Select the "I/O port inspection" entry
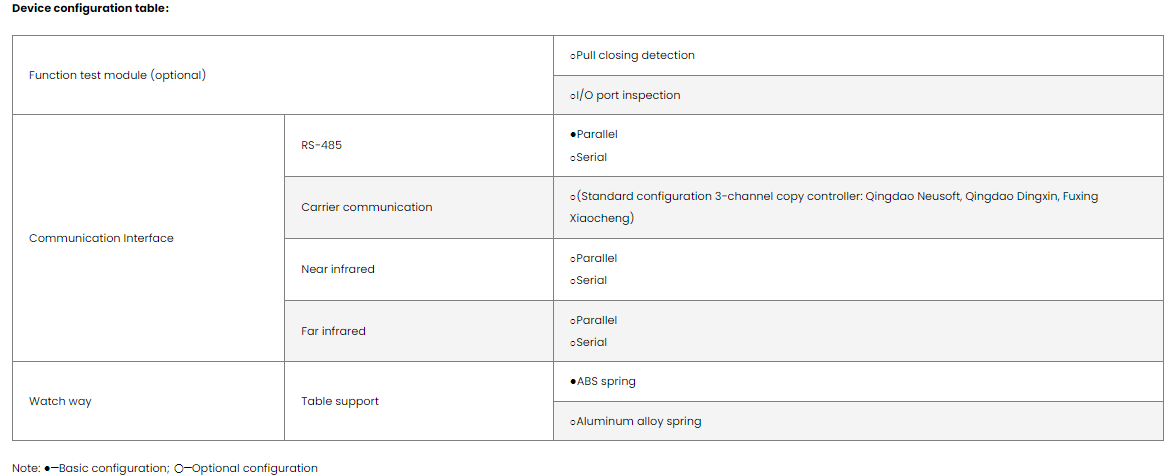 (x=627, y=95)
